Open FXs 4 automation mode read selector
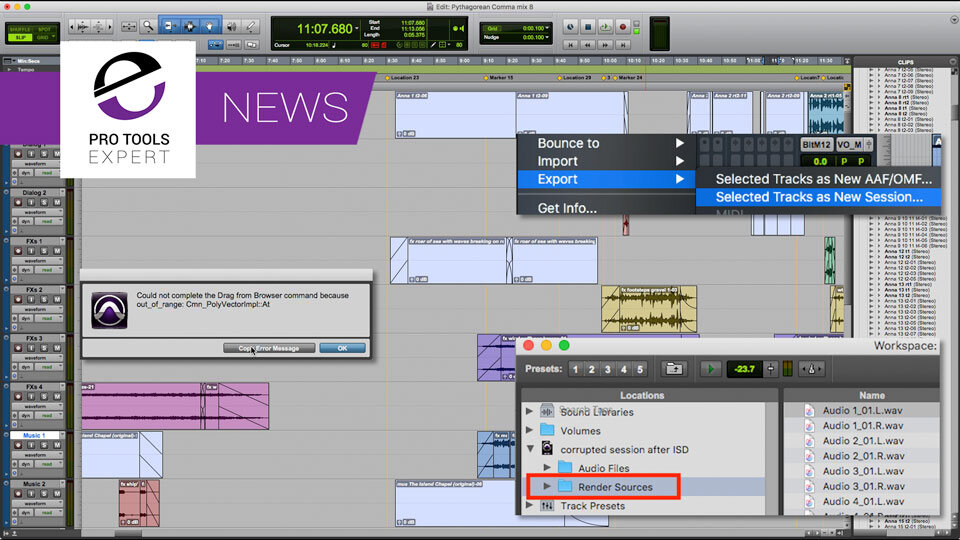The width and height of the screenshot is (960, 540). [48, 416]
